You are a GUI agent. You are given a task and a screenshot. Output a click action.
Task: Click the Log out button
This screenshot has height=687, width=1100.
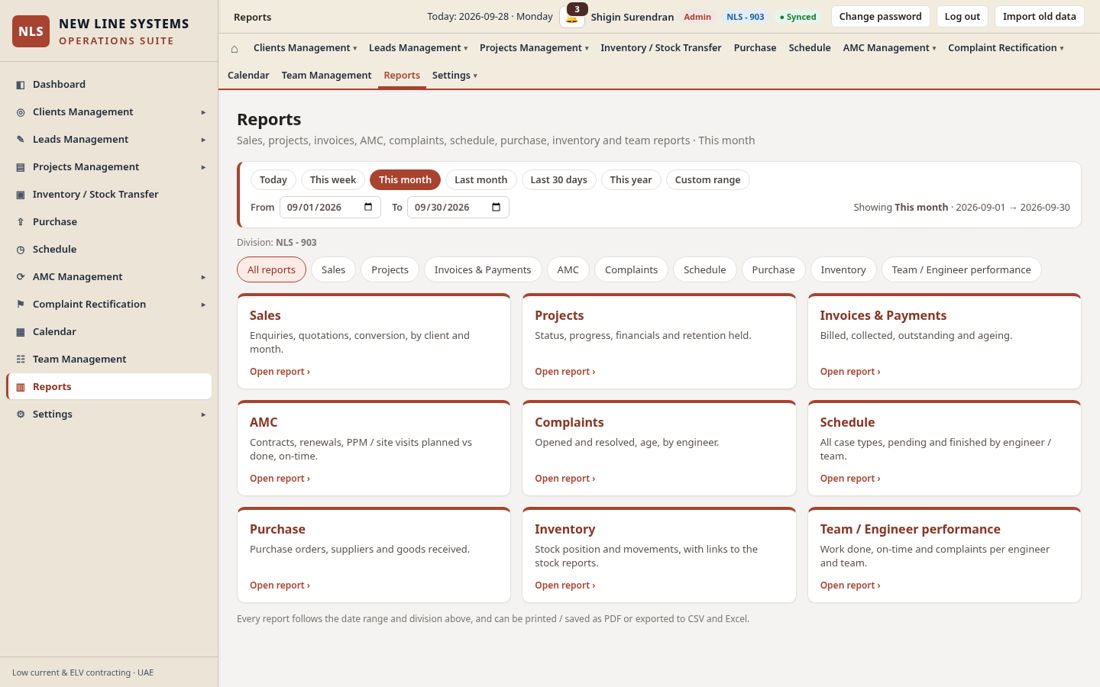(962, 16)
